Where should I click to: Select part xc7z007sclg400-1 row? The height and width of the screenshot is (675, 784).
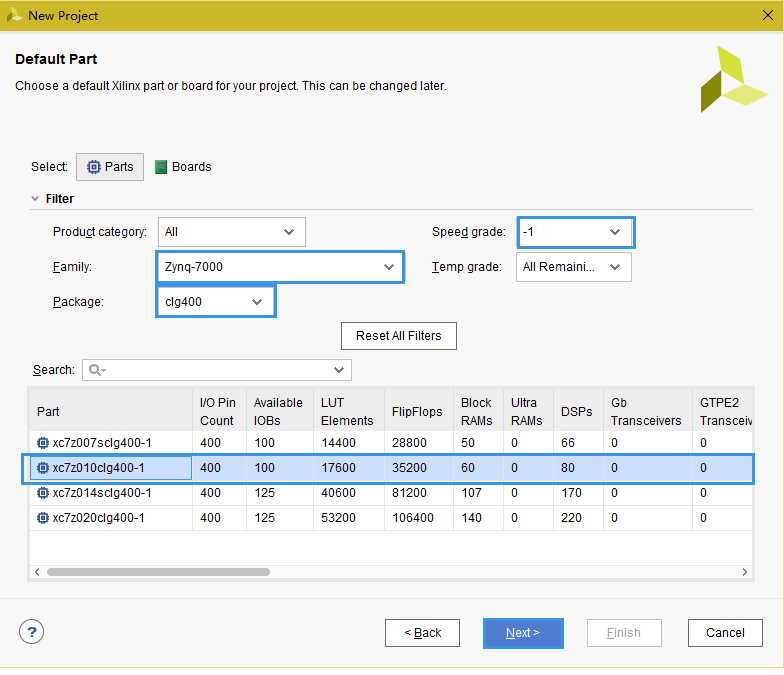tap(391, 442)
